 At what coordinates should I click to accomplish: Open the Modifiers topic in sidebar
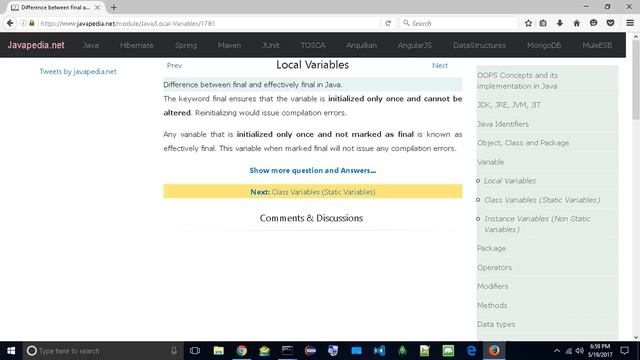tap(493, 286)
